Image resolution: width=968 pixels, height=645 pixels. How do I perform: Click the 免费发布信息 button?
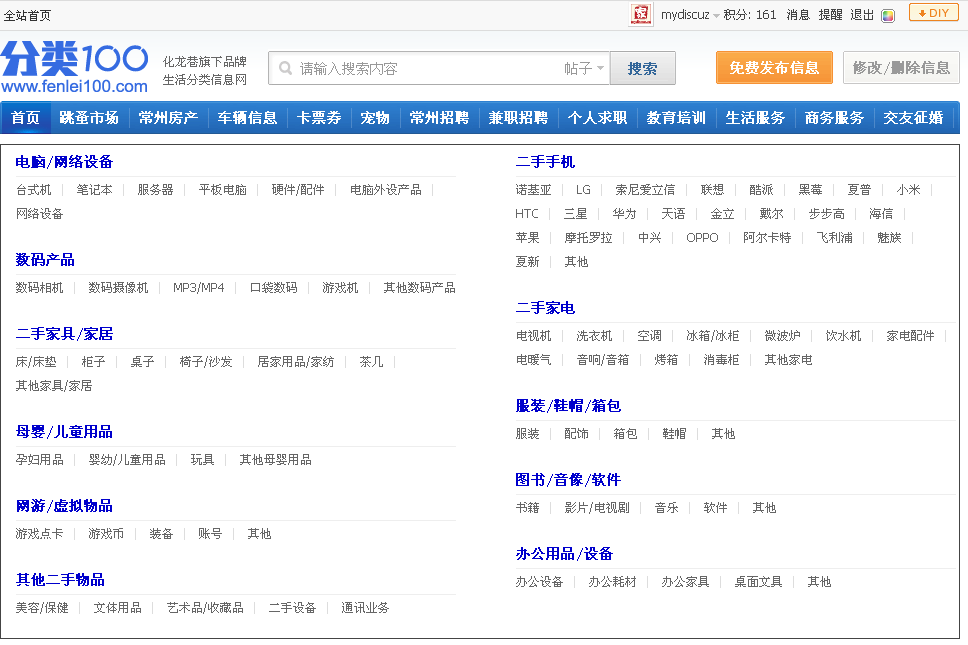[x=774, y=67]
